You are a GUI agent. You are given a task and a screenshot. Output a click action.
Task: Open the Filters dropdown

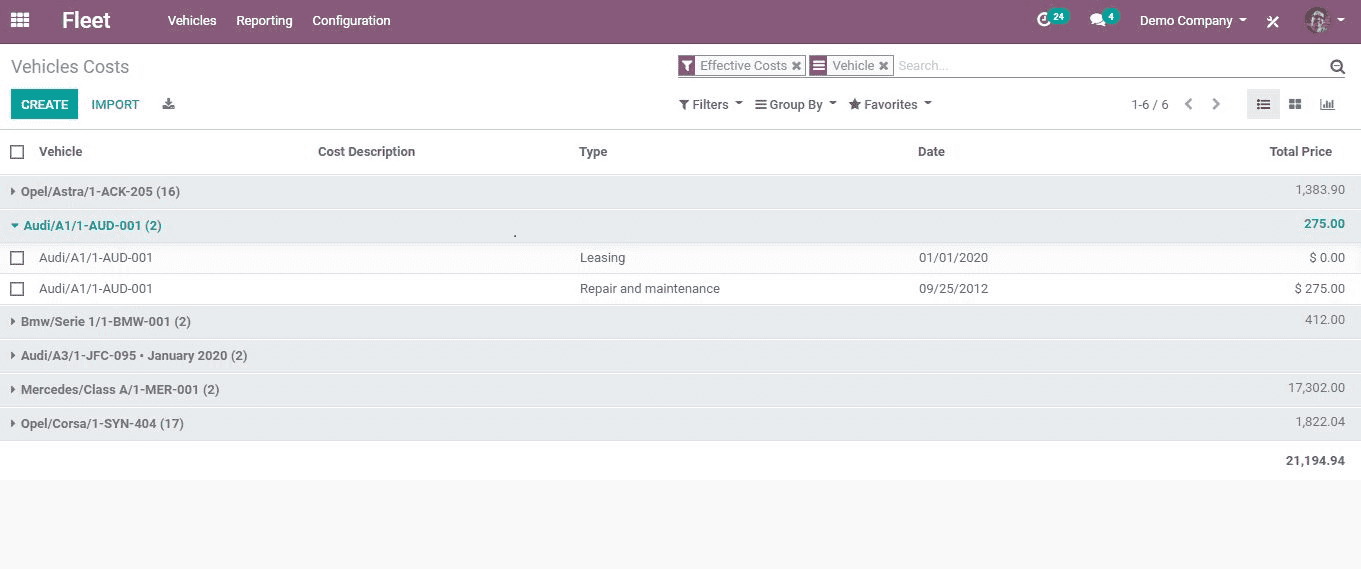711,104
